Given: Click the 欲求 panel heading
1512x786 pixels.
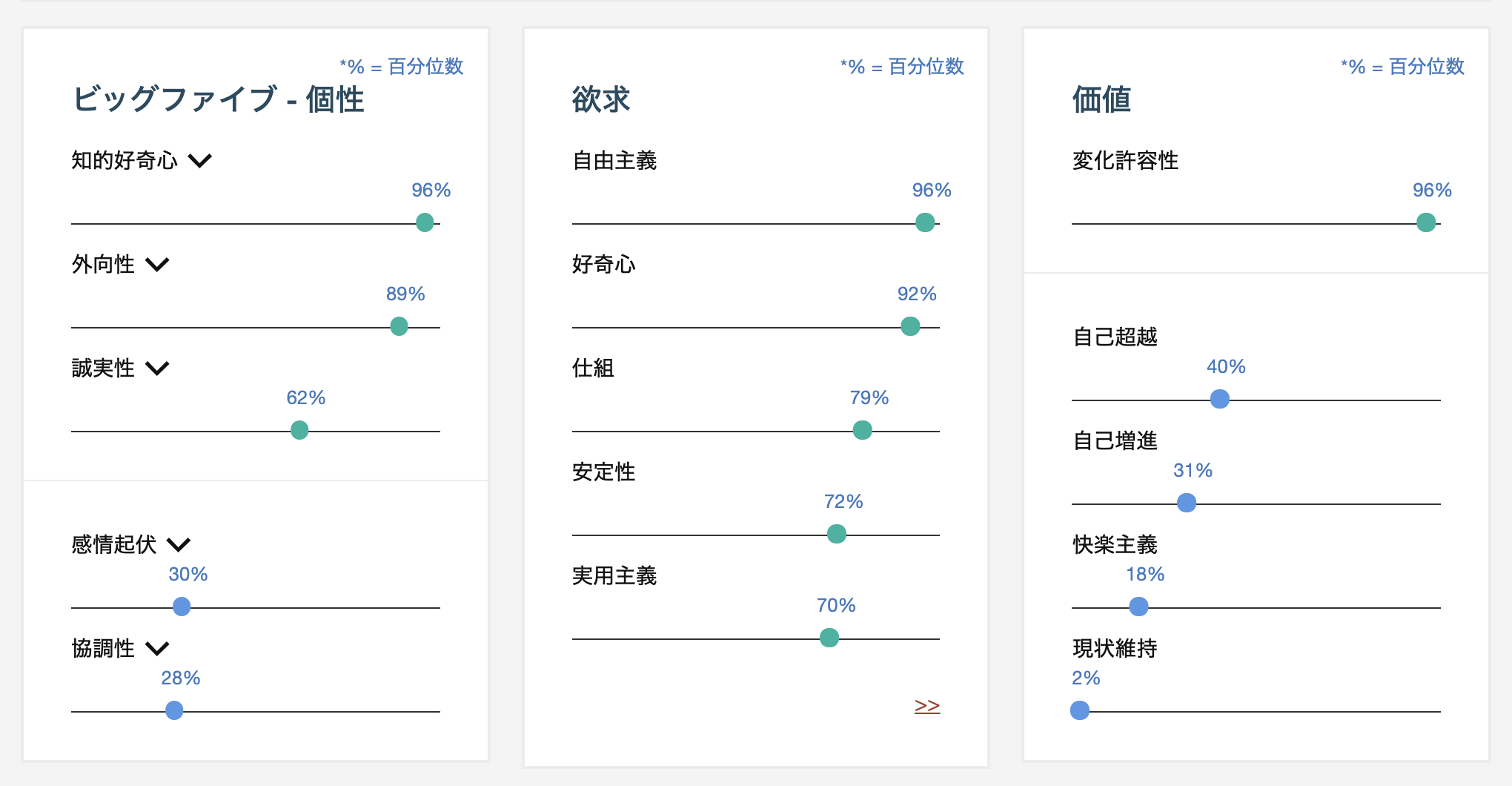Looking at the screenshot, I should (600, 99).
